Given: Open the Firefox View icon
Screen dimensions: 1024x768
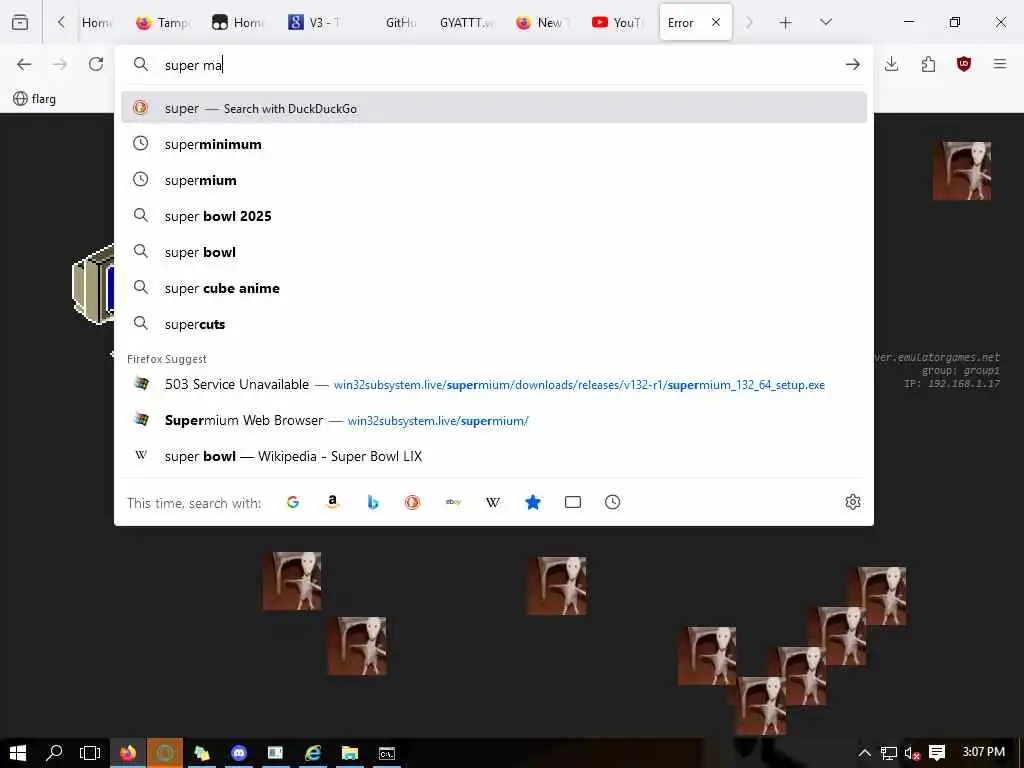Looking at the screenshot, I should 20,22.
